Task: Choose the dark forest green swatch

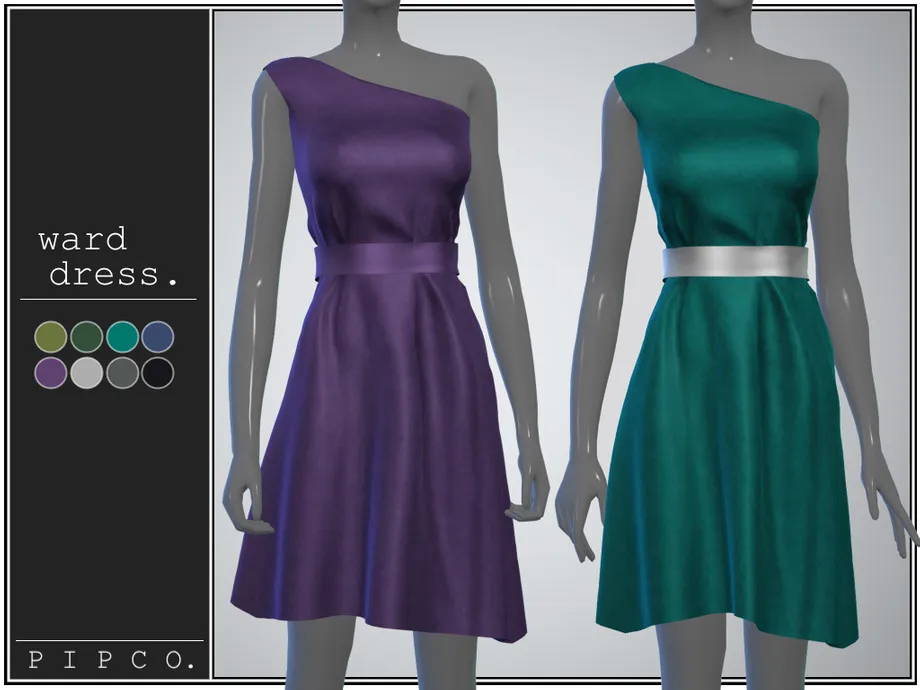Action: click(x=86, y=337)
